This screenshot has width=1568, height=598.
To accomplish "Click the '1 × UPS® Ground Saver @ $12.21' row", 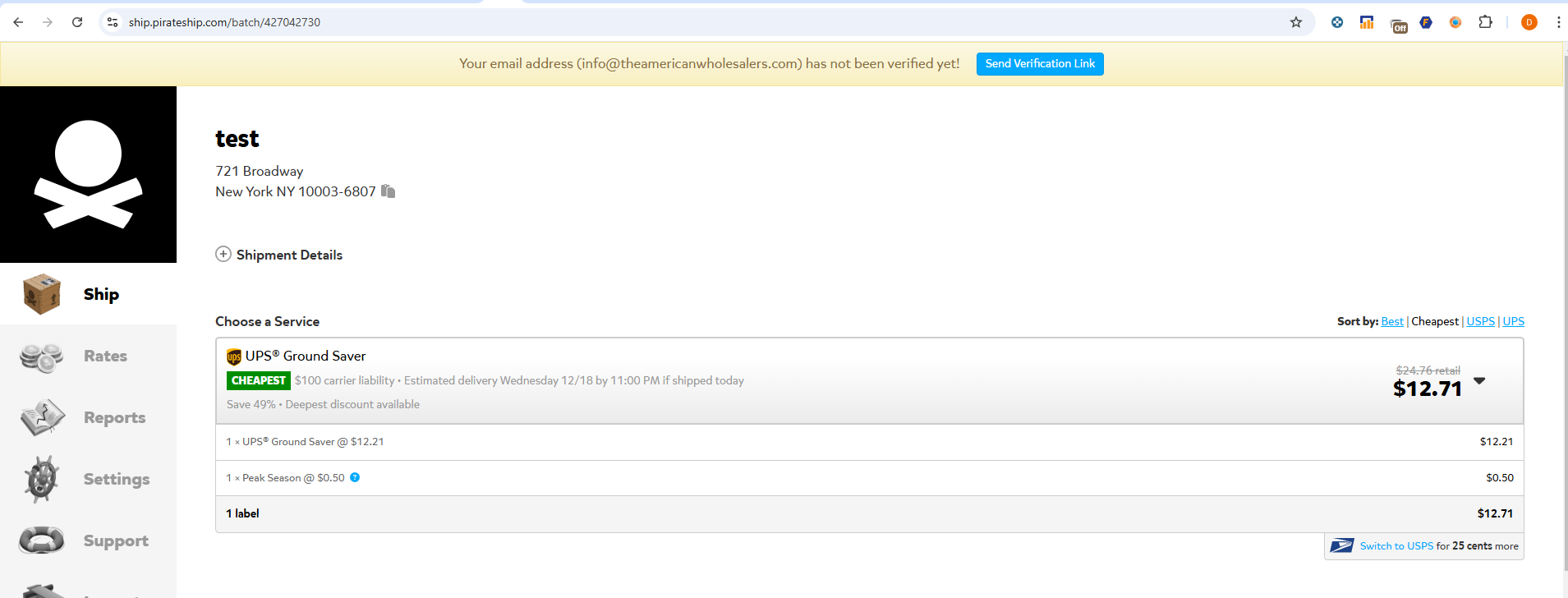I will (x=869, y=442).
